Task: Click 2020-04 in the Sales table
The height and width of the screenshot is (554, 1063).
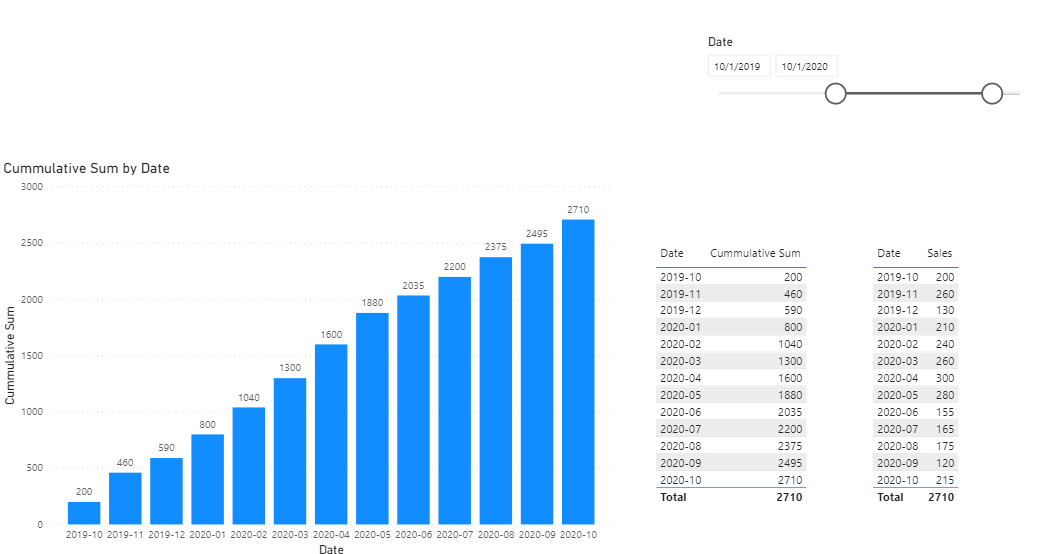Action: coord(898,378)
